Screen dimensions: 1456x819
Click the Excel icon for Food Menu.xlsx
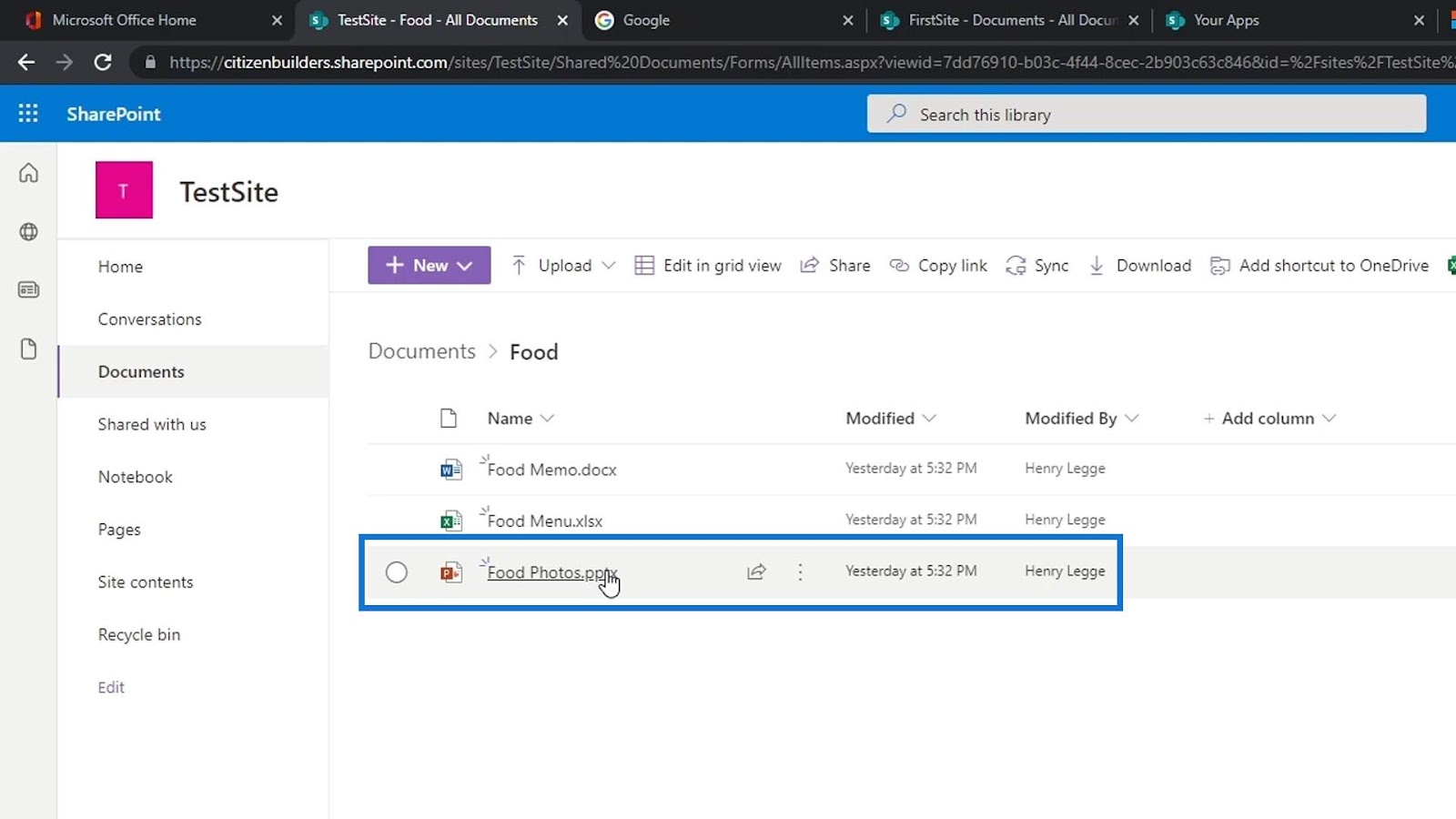click(x=450, y=521)
